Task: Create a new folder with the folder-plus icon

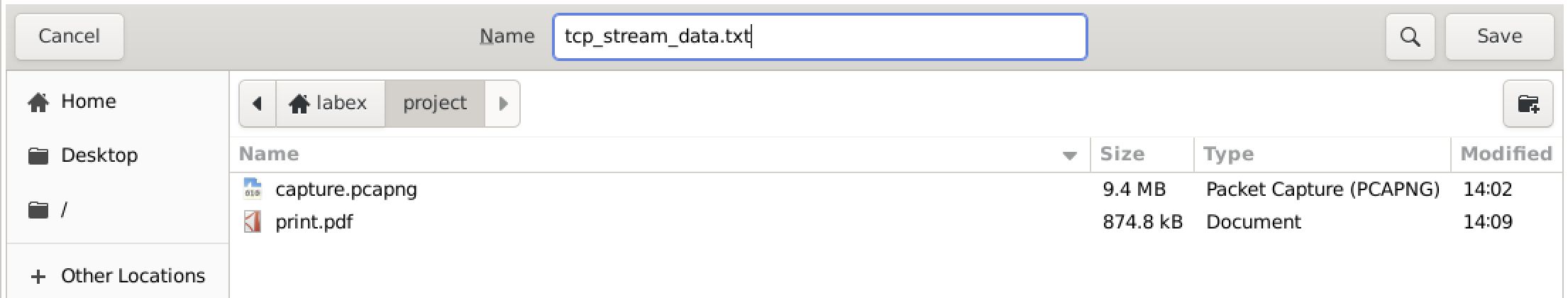Action: pos(1528,104)
